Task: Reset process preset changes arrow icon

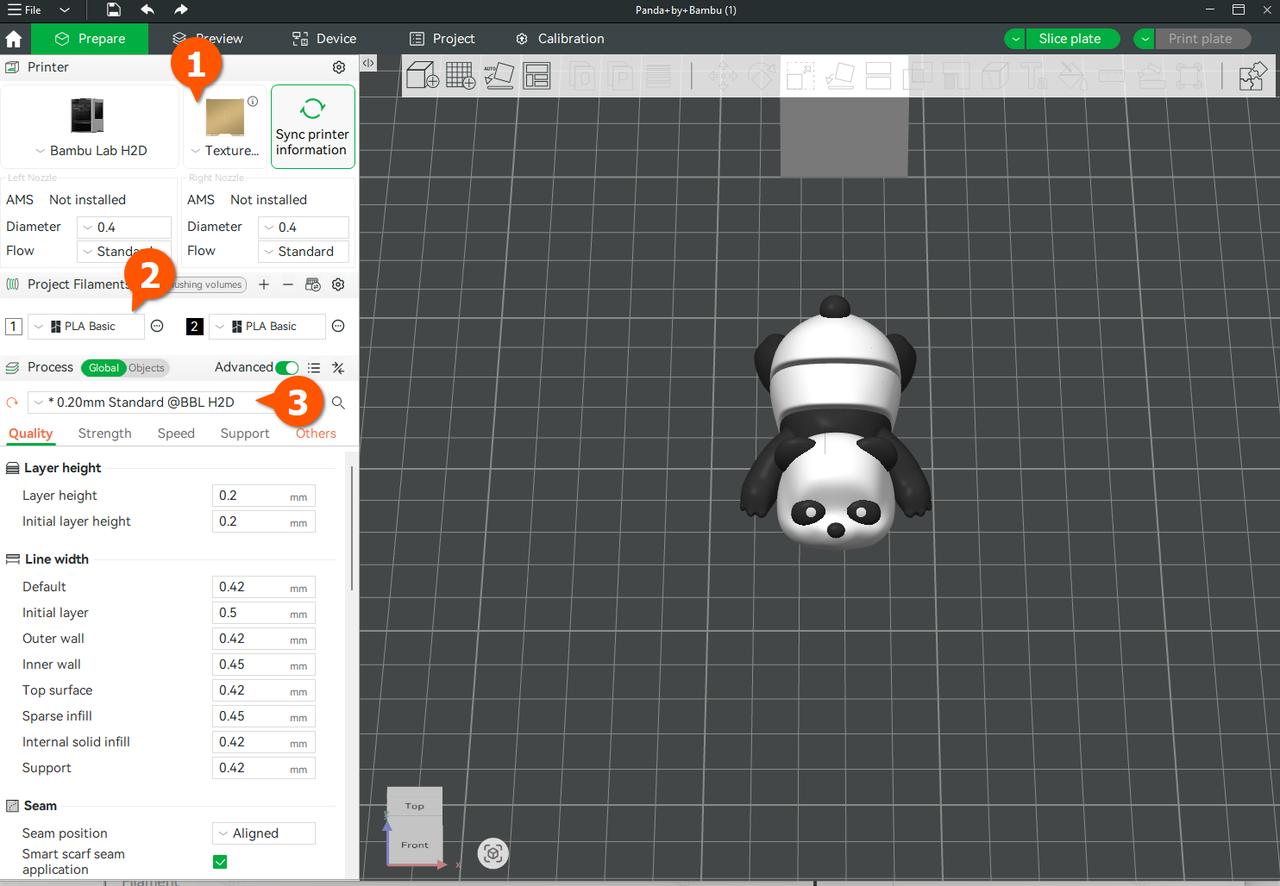Action: point(13,402)
